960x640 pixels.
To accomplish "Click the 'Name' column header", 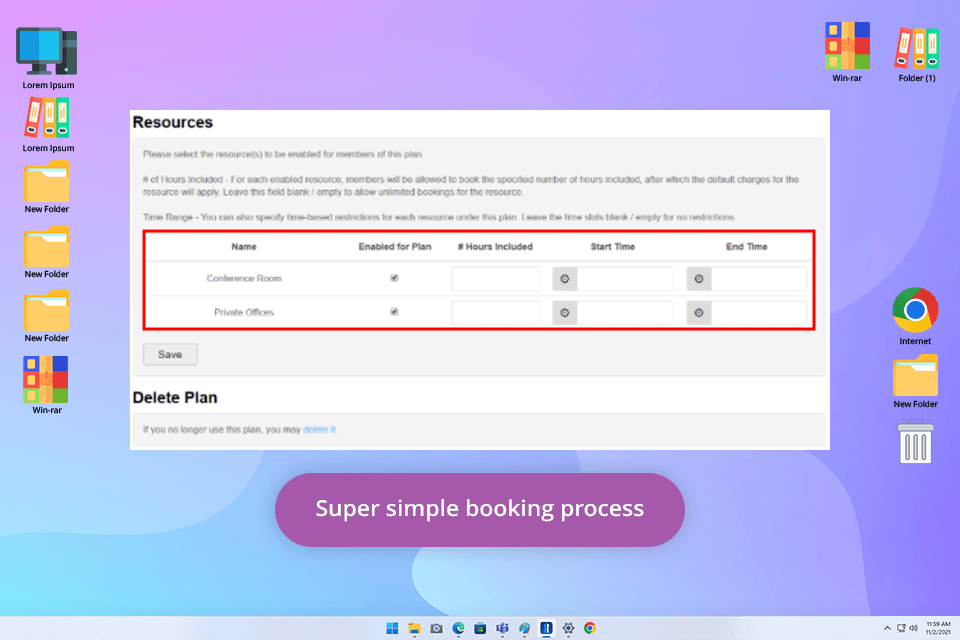I will [244, 247].
